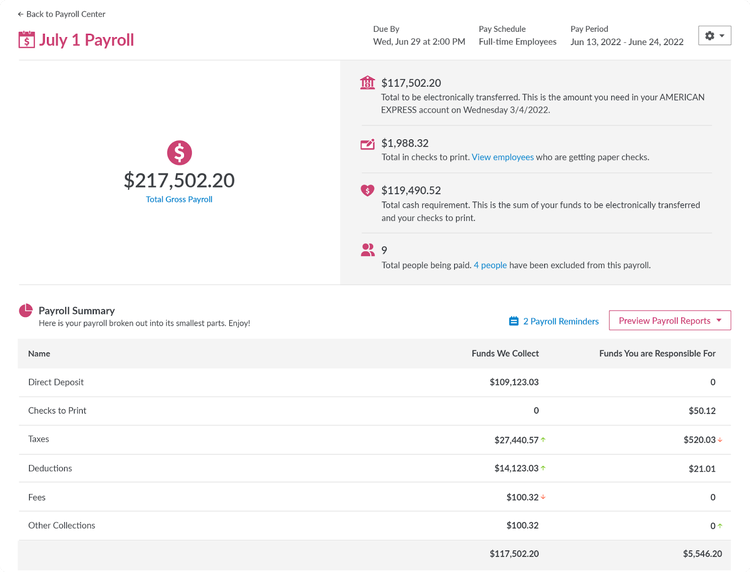Image resolution: width=750 pixels, height=572 pixels.
Task: Expand the Preview Payroll Reports dropdown
Action: tap(670, 320)
